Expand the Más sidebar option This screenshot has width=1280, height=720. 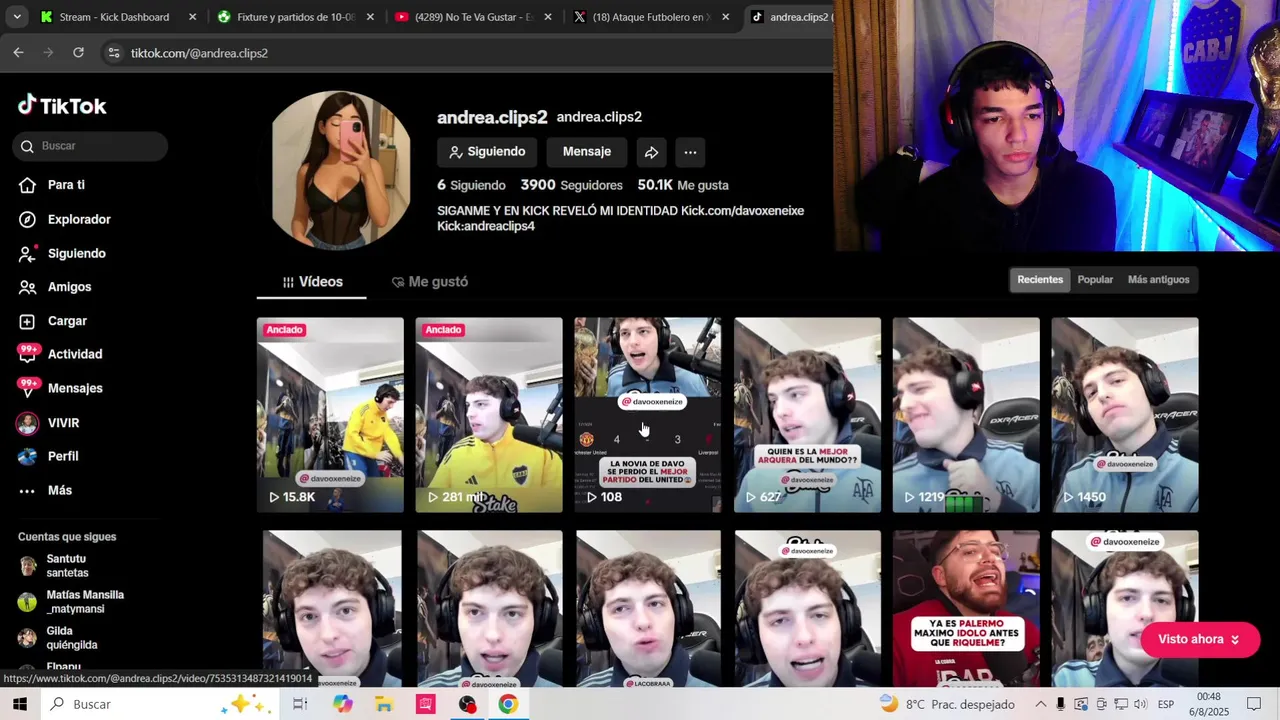coord(45,490)
